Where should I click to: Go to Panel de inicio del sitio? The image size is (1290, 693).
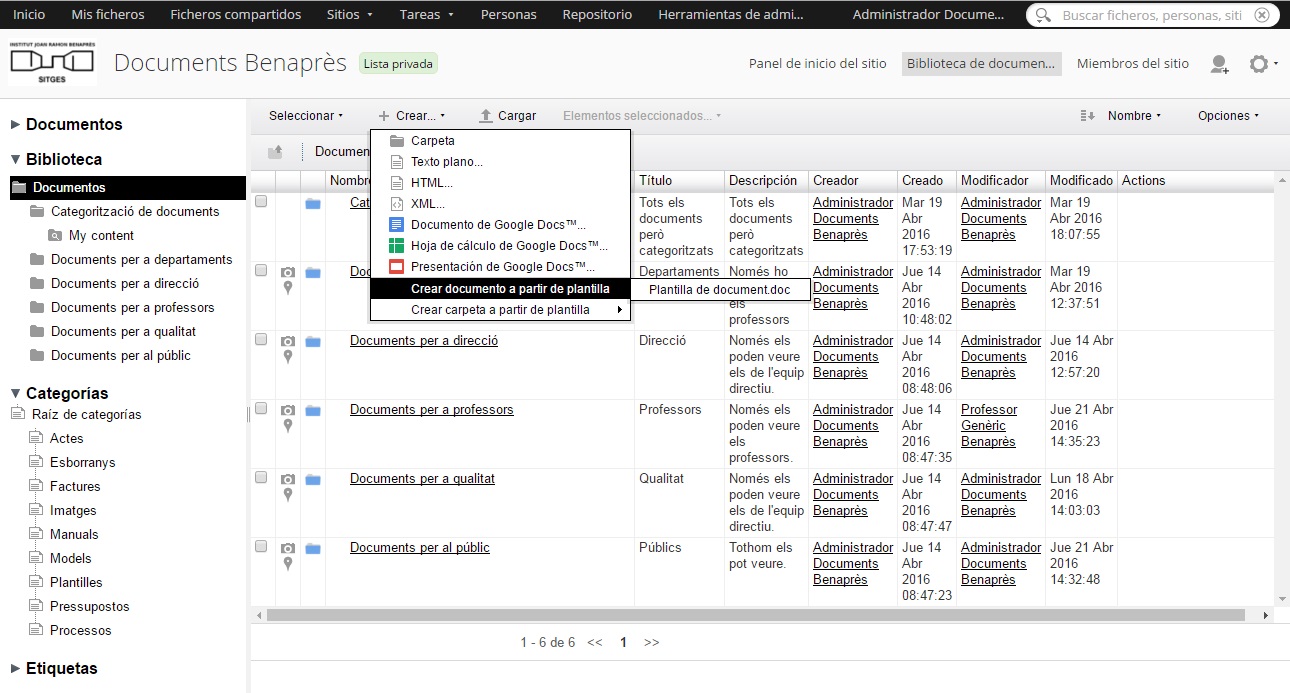(818, 64)
